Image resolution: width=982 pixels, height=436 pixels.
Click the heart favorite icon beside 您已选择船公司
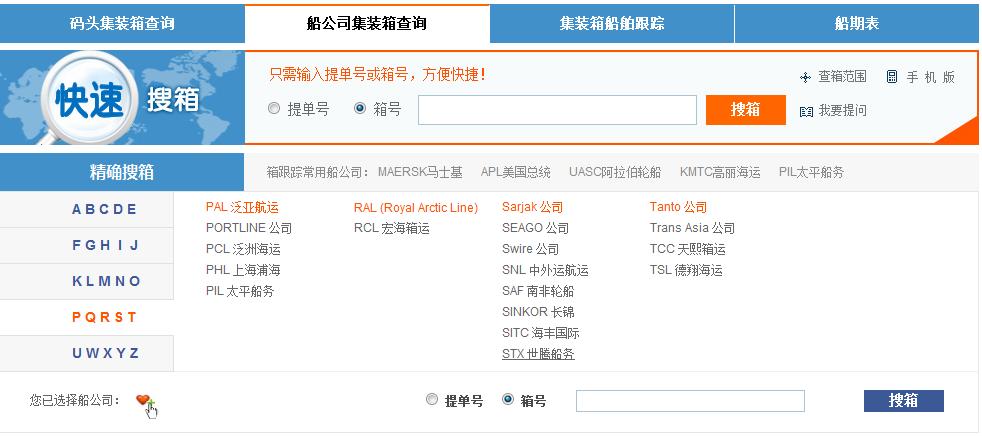pyautogui.click(x=145, y=401)
